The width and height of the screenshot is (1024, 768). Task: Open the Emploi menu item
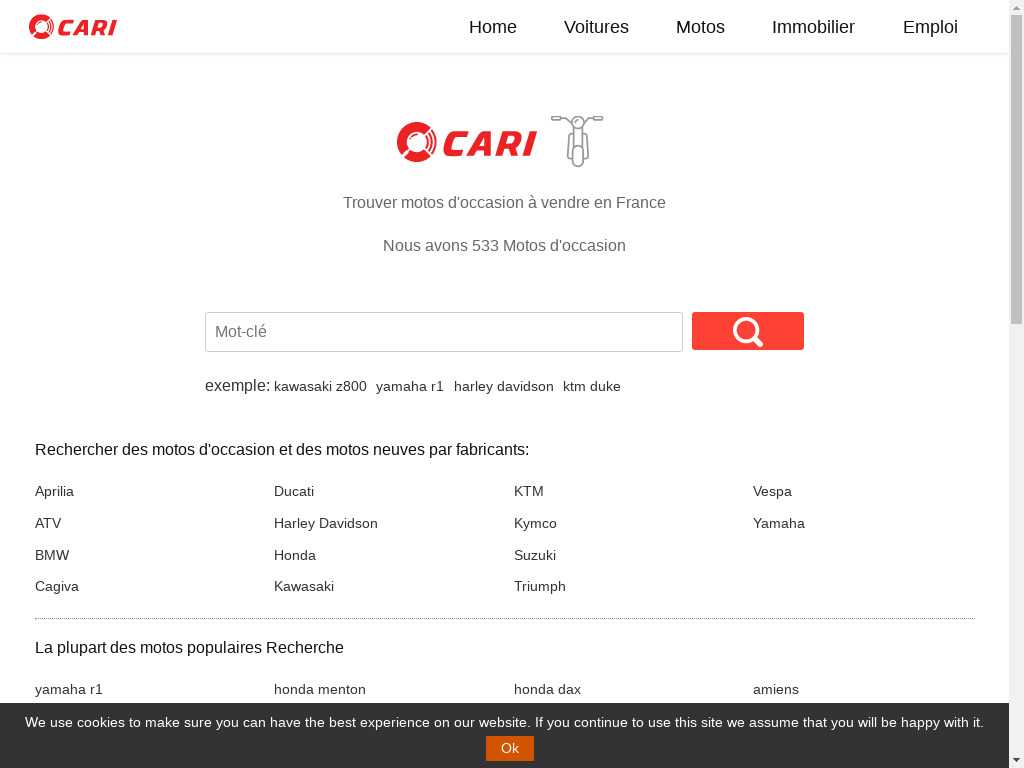click(x=930, y=27)
